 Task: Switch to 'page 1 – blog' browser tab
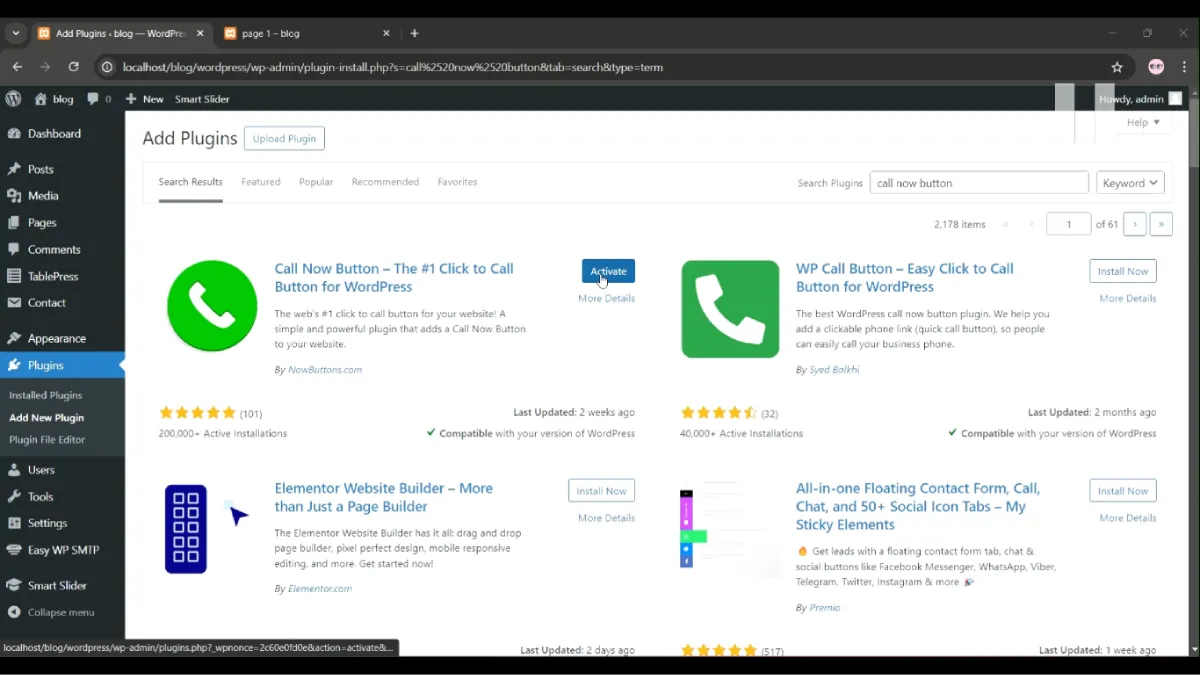[x=305, y=33]
